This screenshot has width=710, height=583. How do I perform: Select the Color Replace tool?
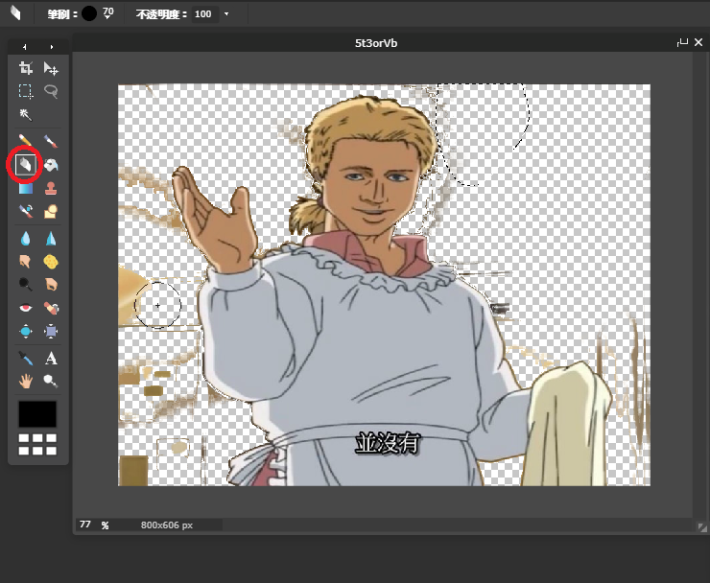(25, 211)
